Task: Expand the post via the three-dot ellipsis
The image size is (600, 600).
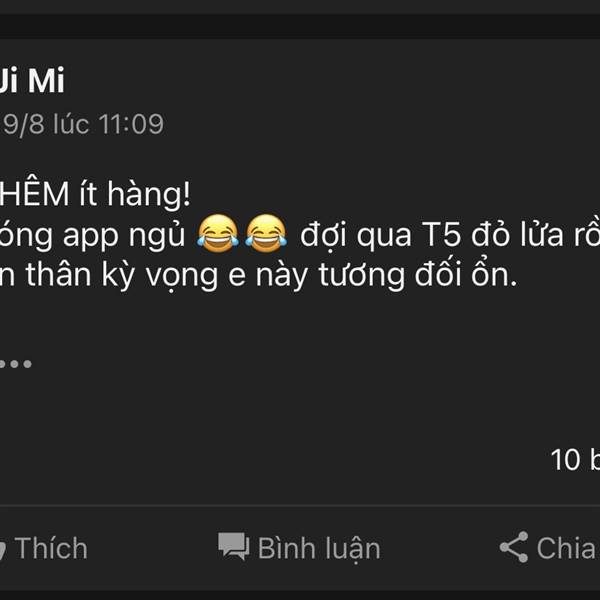Action: point(15,364)
